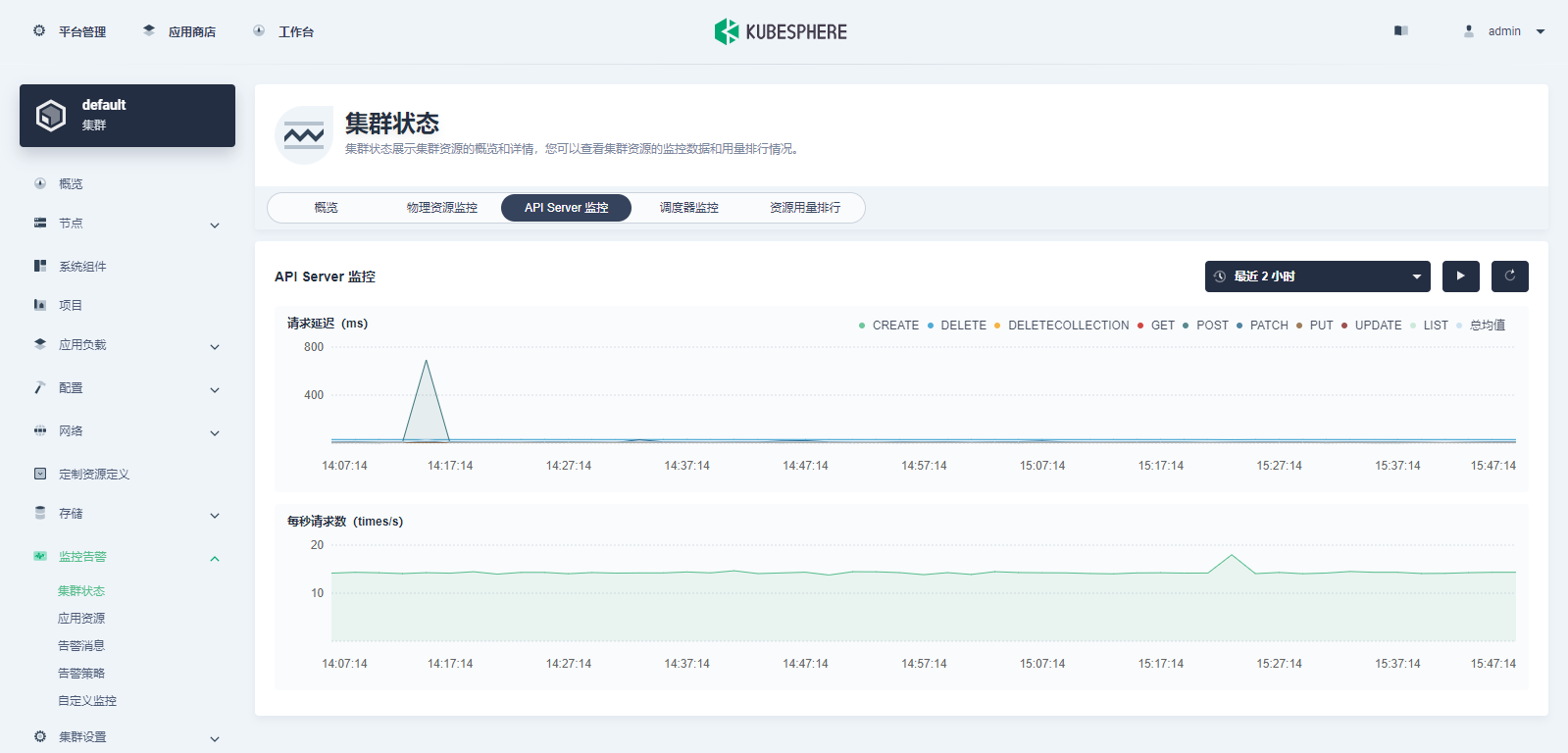Toggle LIST series in legend
The width and height of the screenshot is (1568, 753).
tap(1429, 326)
